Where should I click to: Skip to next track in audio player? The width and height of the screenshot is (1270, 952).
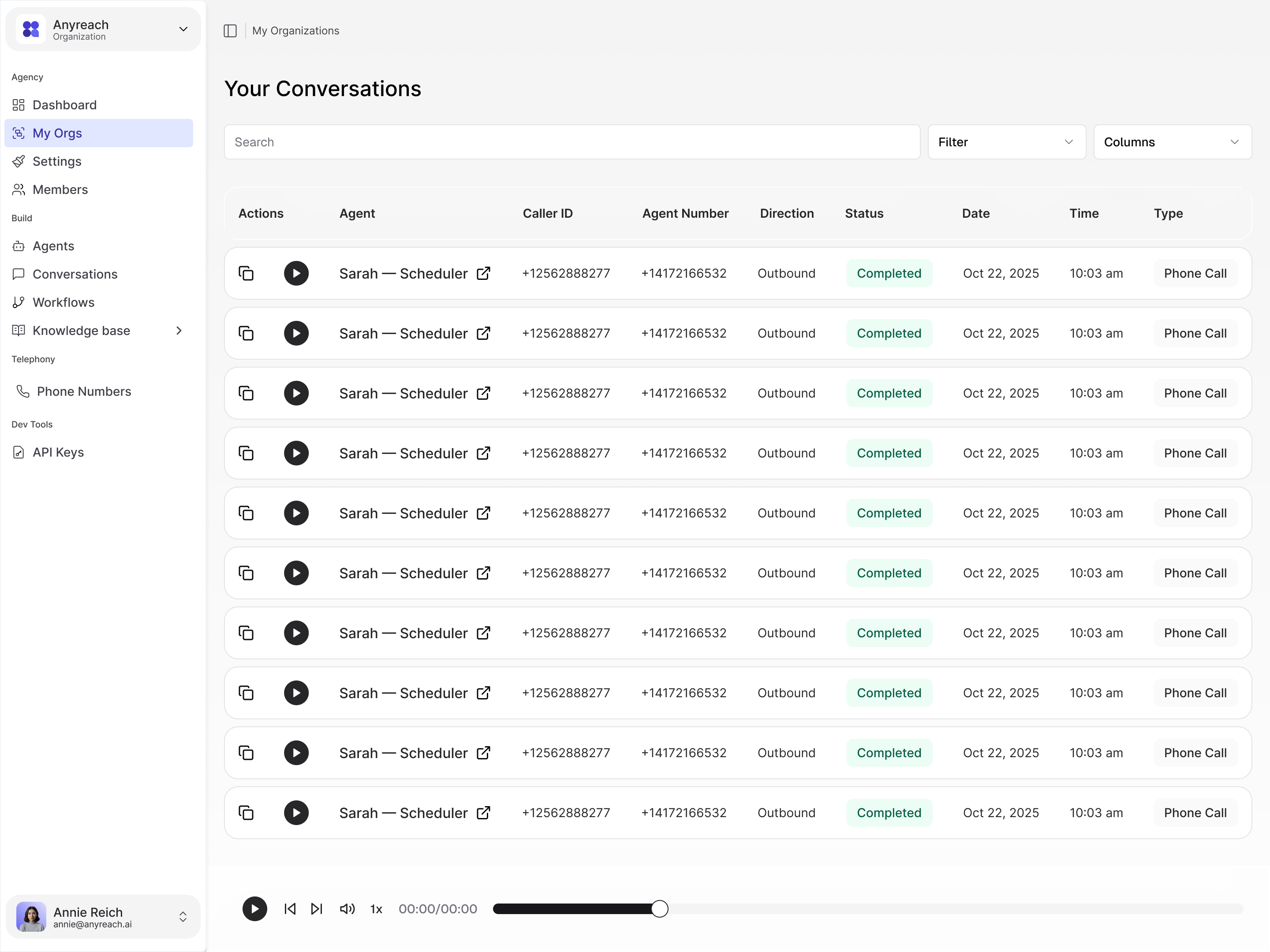point(316,908)
